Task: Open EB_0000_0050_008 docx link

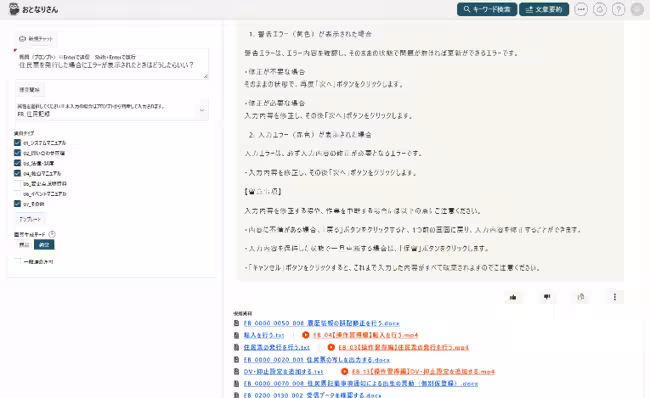Action: pyautogui.click(x=322, y=323)
